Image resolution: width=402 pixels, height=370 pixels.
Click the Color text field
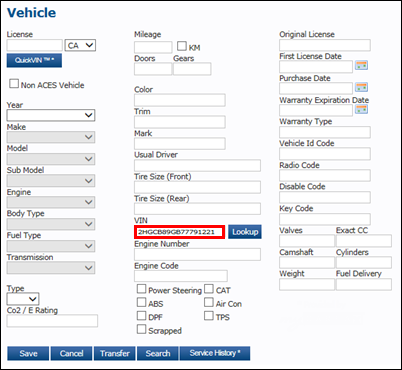coord(180,100)
